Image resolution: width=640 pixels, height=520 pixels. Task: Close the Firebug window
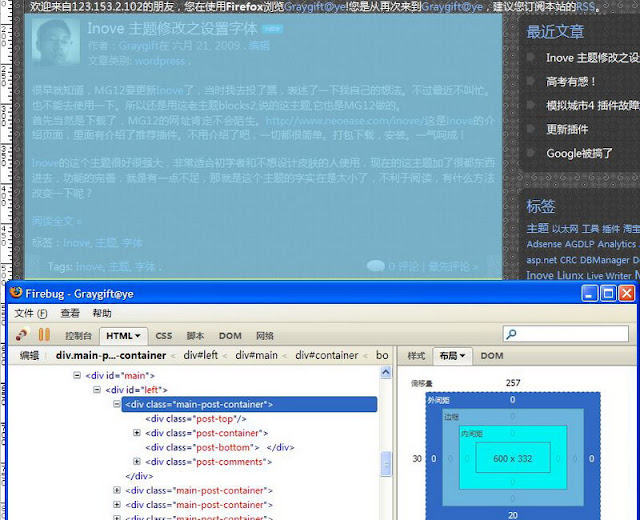coord(627,293)
